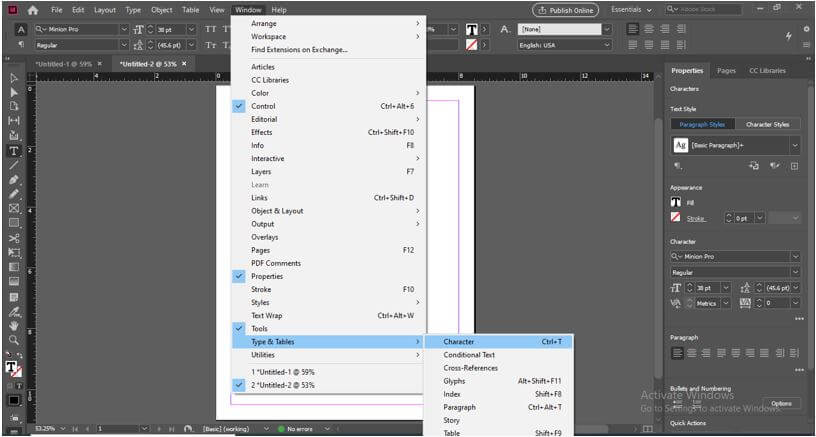The height and width of the screenshot is (437, 816).
Task: Toggle Paragraph Styles in Text Style
Action: [x=703, y=124]
